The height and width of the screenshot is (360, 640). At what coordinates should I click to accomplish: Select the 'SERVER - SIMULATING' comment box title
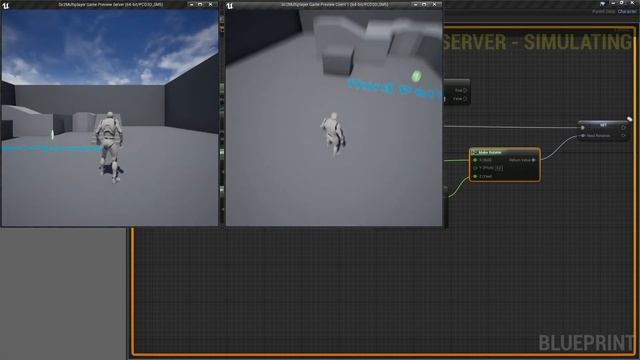[538, 42]
